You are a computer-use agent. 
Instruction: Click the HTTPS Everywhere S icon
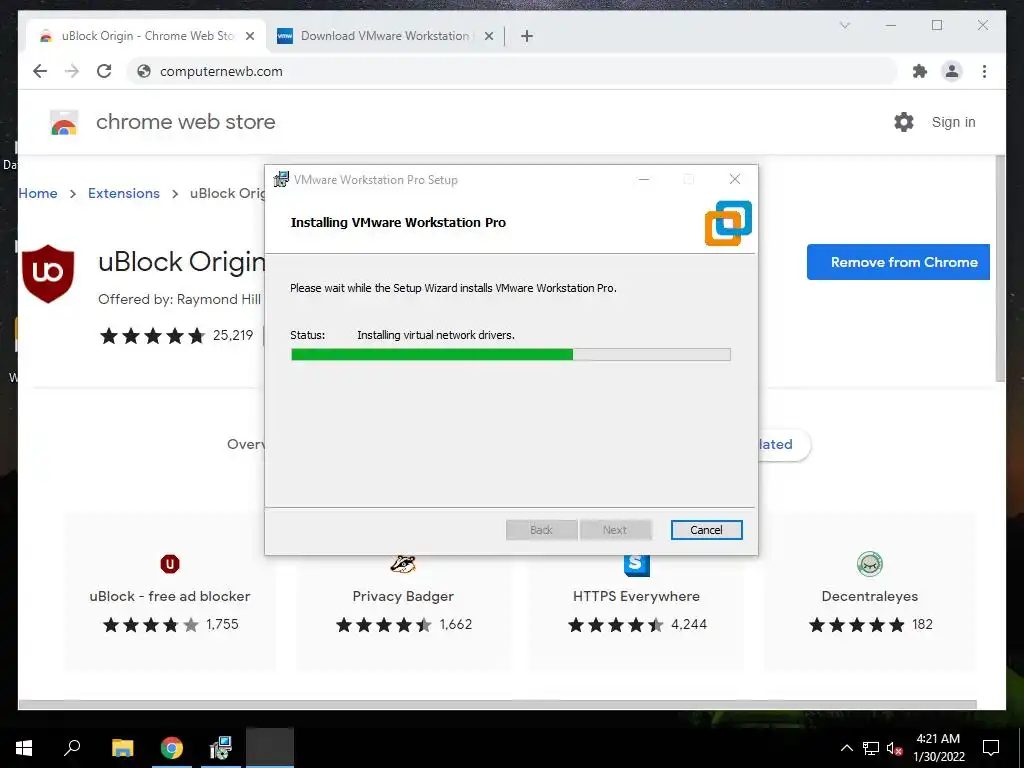[x=637, y=566]
